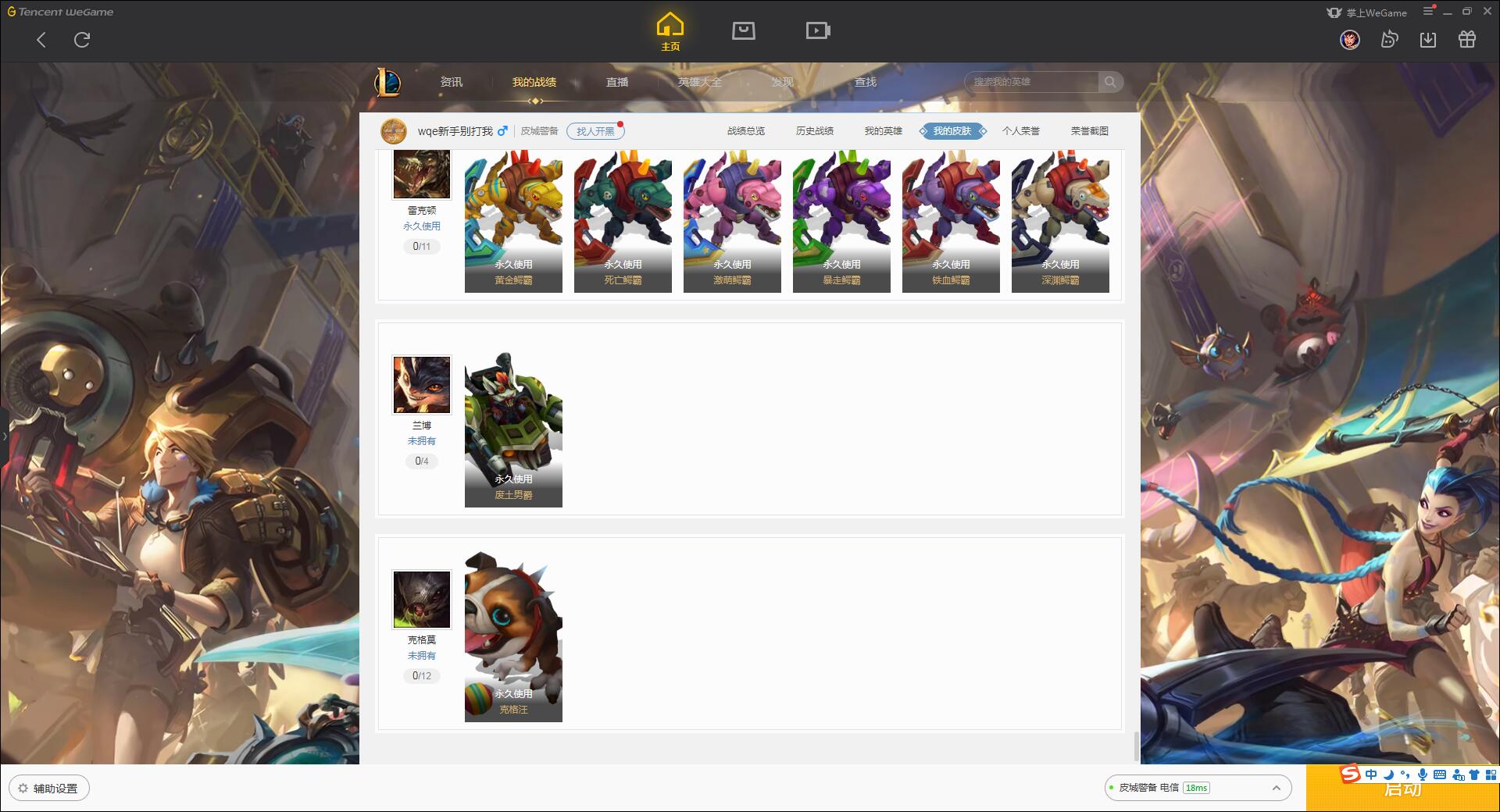Screen dimensions: 1500x812
Task: Open the user avatar icon in top right
Action: tap(1350, 39)
